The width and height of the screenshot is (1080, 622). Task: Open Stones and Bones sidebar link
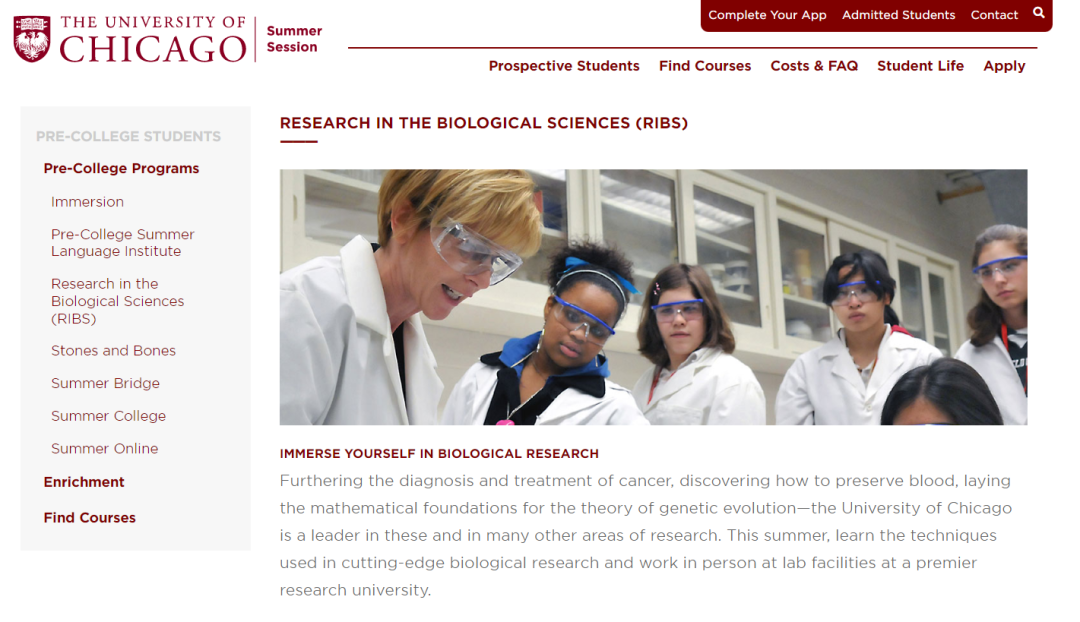tap(113, 351)
